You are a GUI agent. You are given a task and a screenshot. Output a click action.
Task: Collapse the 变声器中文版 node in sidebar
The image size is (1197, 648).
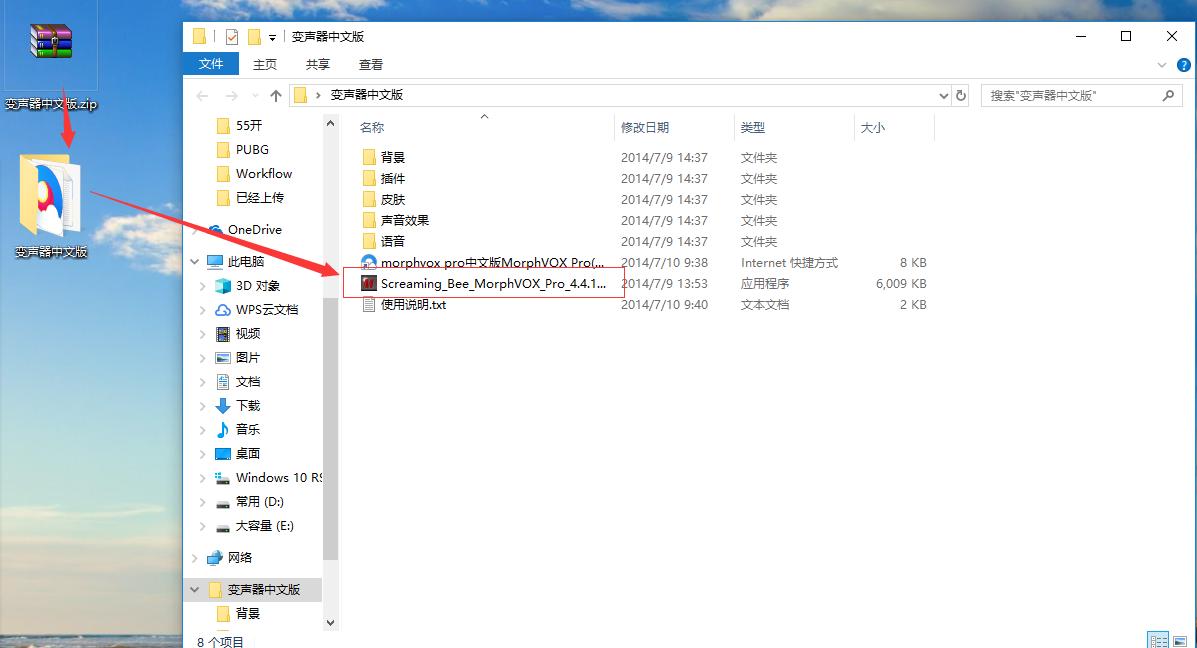coord(193,590)
